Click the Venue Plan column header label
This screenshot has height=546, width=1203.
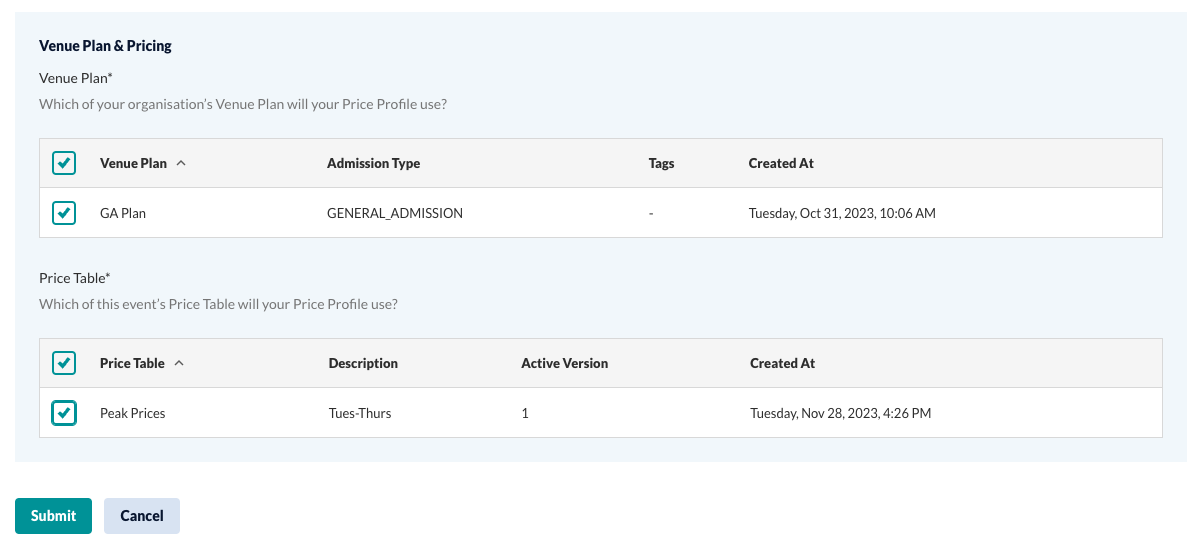(x=133, y=163)
